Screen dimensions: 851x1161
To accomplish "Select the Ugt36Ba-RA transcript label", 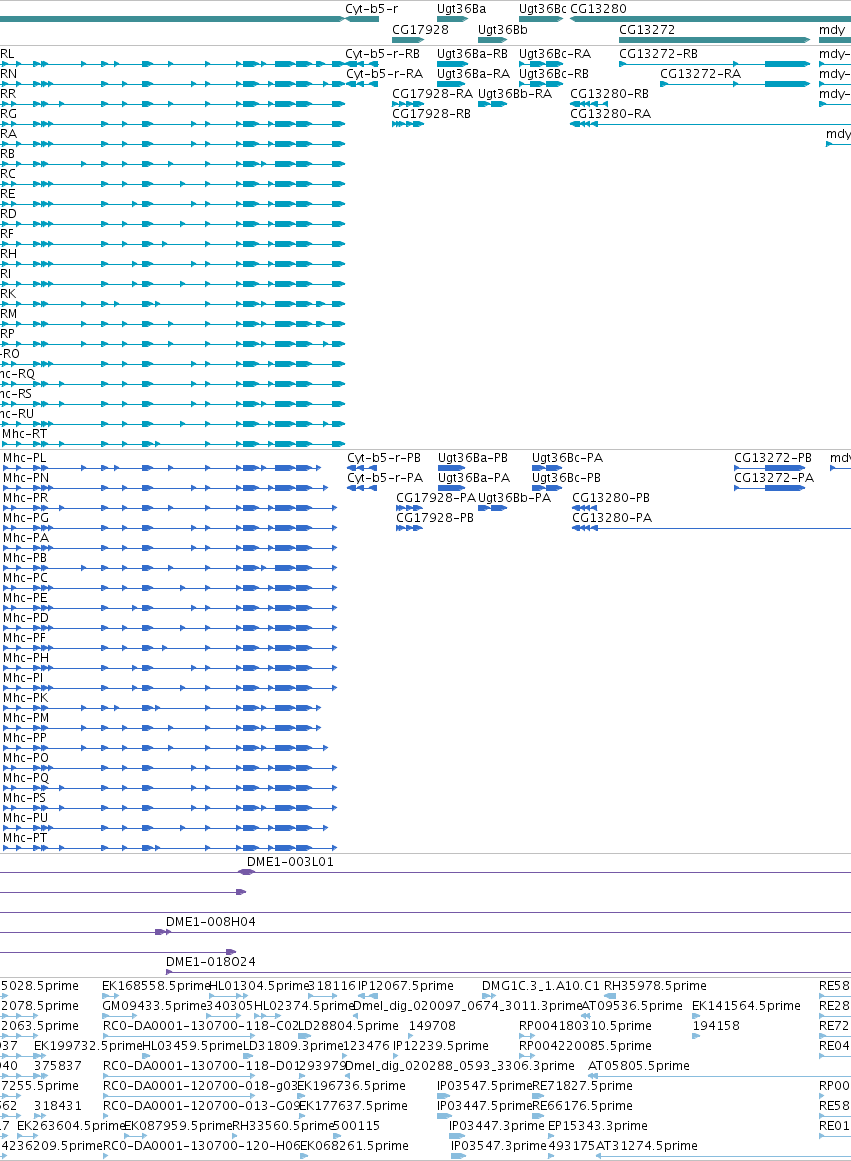I will 473,74.
